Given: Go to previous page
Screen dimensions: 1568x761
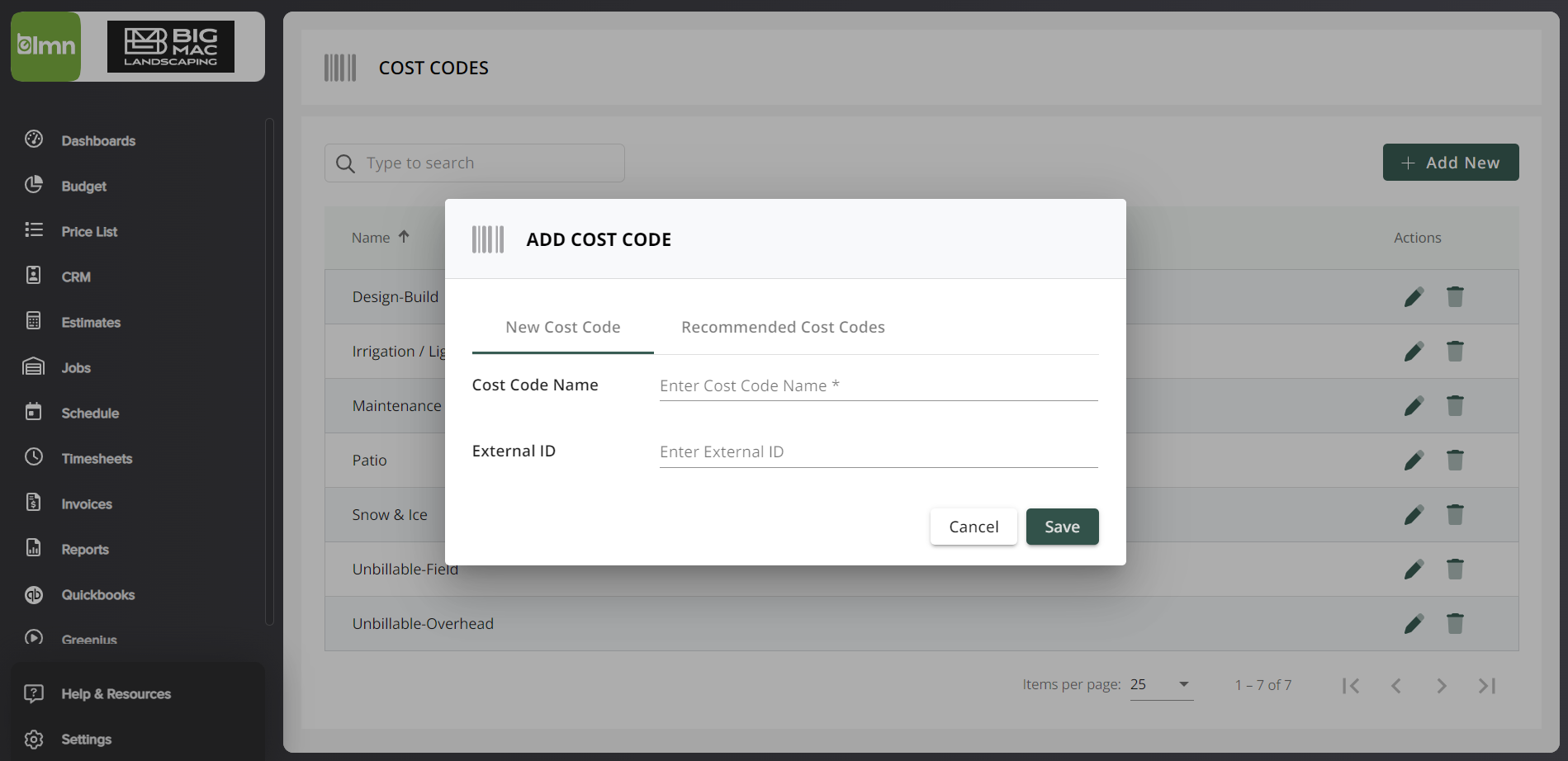Looking at the screenshot, I should [1396, 686].
